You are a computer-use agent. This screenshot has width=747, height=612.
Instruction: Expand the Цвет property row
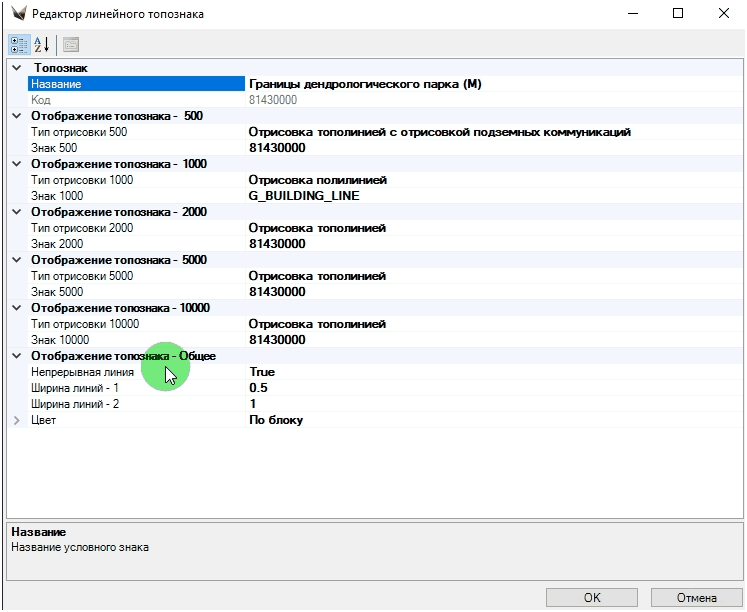[x=16, y=420]
